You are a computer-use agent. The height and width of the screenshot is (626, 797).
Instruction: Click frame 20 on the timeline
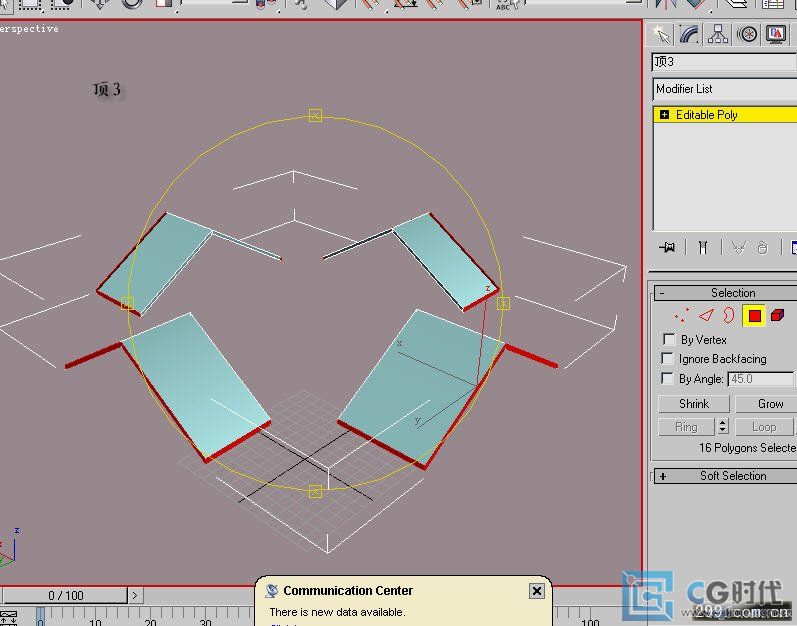(x=150, y=622)
